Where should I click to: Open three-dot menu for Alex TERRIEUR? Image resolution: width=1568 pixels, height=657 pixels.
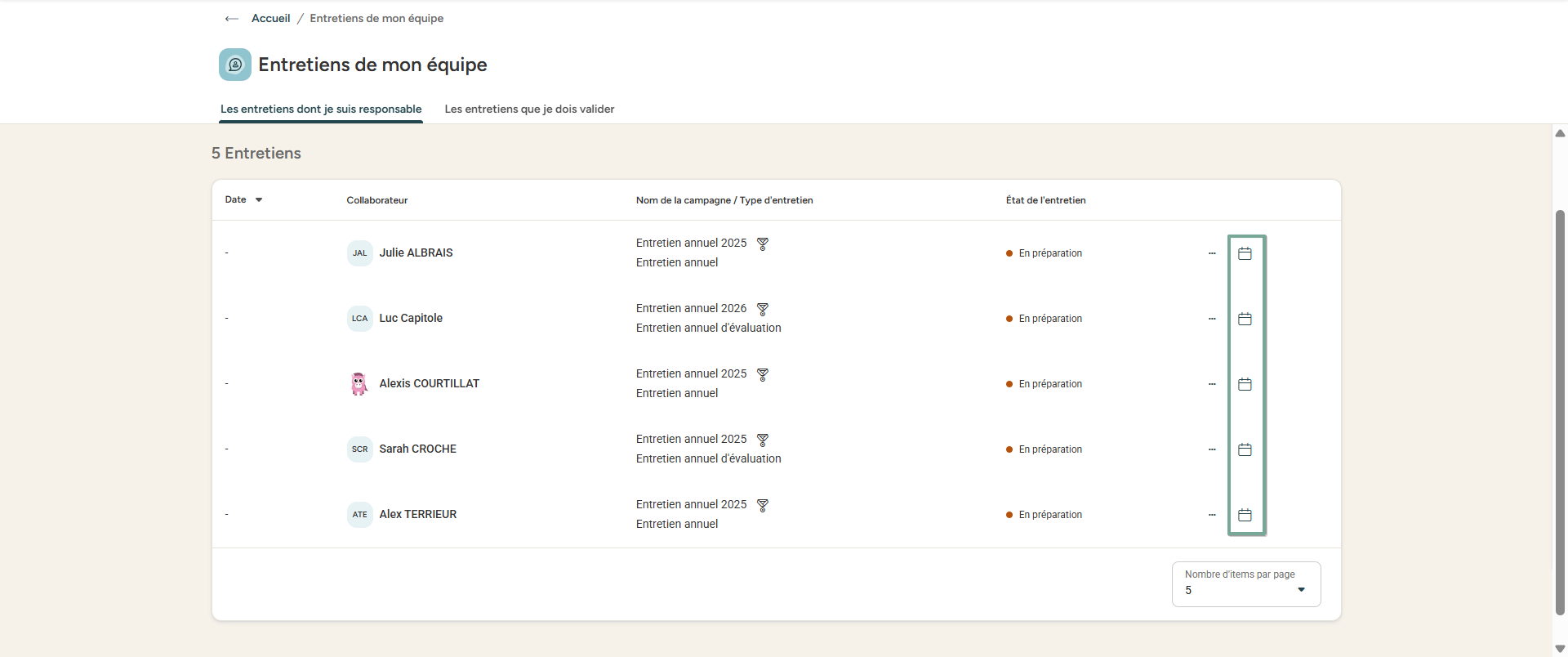(x=1212, y=515)
